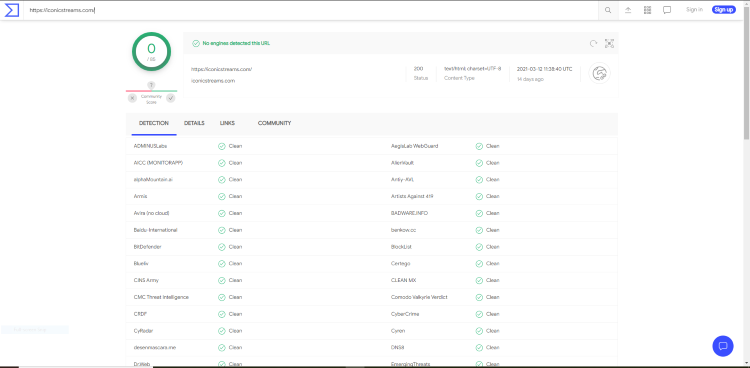Switch to the Details tab

[x=194, y=123]
